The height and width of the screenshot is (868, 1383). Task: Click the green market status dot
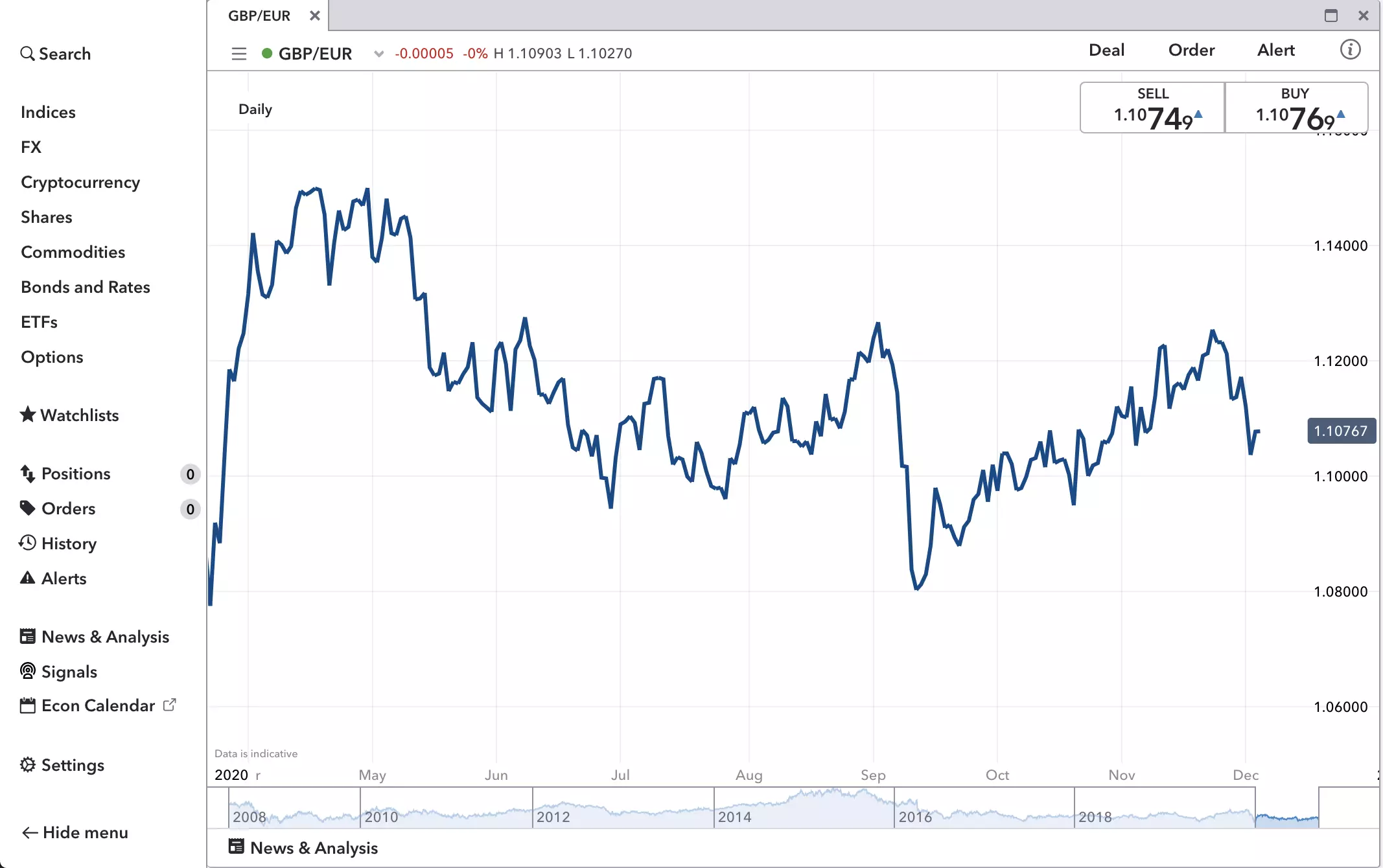(x=267, y=53)
